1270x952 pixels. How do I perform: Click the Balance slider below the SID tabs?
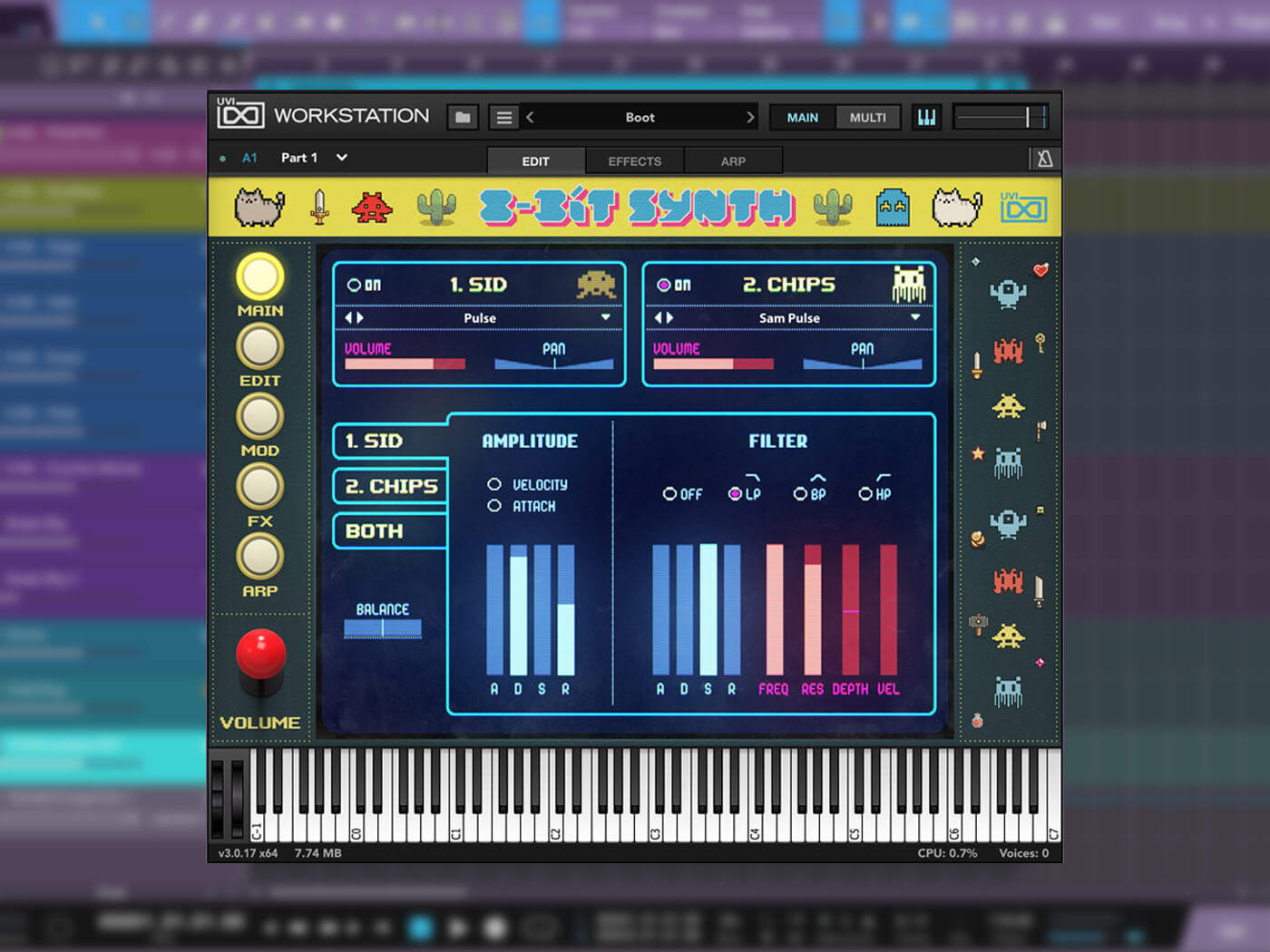tap(383, 627)
